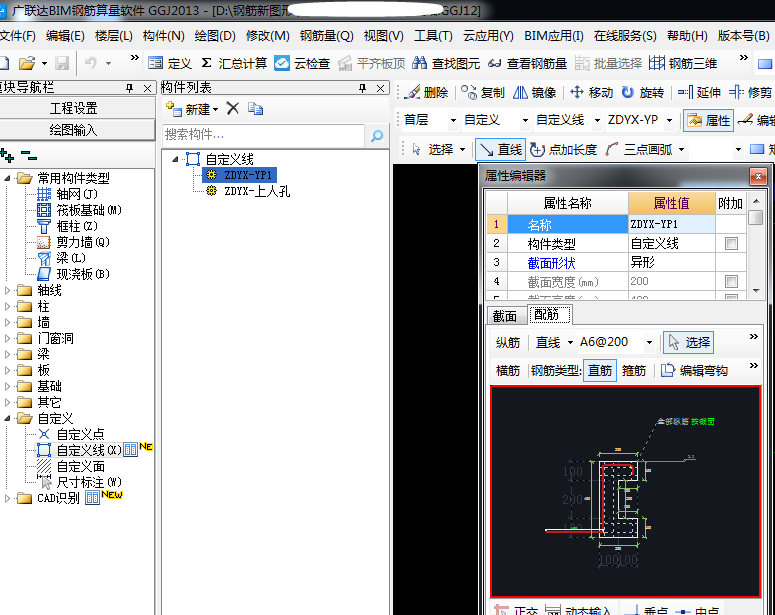Viewport: 775px width, 615px height.
Task: Select 筏板基础(M) in navigation tree
Action: click(88, 210)
